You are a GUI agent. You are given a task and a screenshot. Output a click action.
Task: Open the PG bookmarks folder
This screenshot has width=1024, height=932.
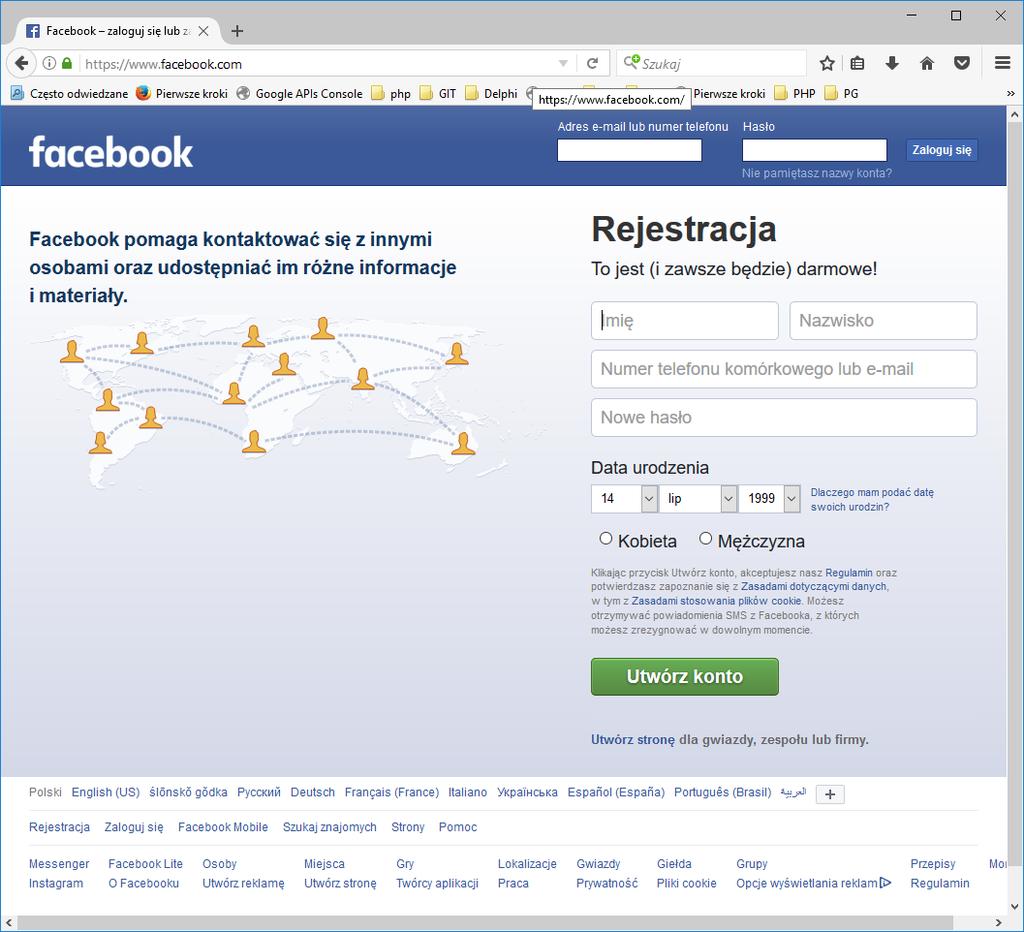tap(842, 93)
